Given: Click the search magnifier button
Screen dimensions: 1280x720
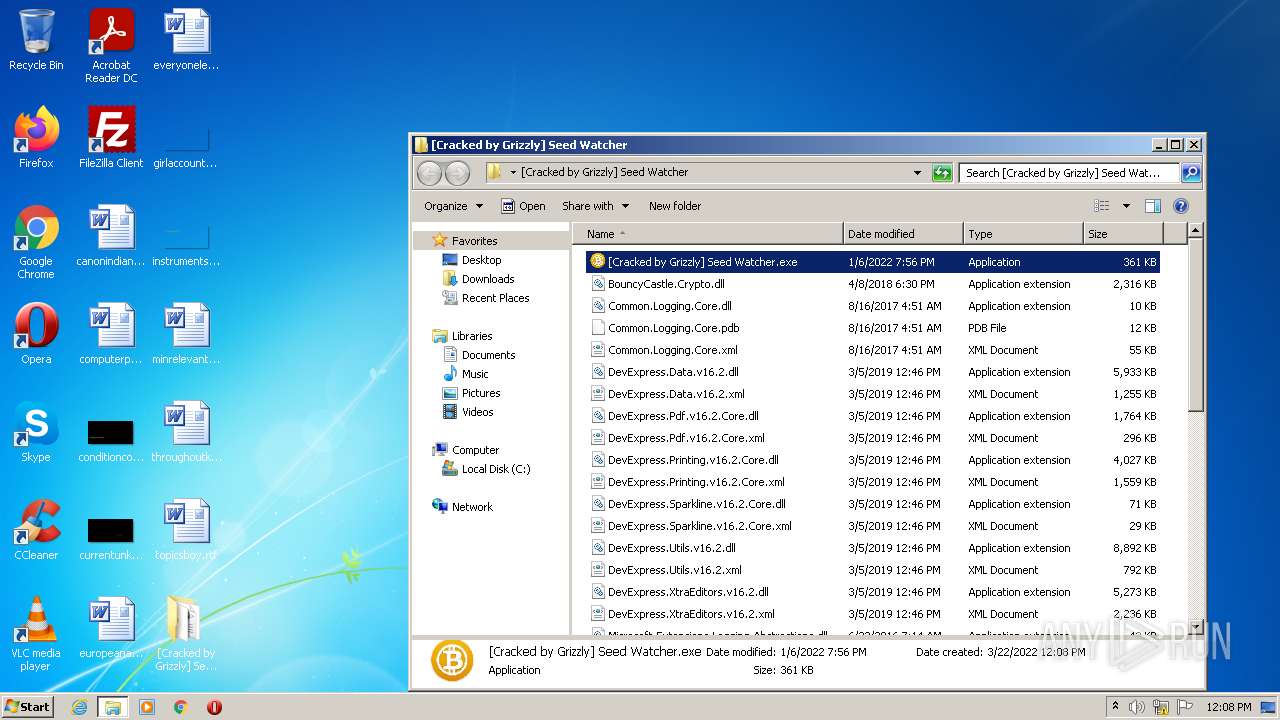Looking at the screenshot, I should click(x=1191, y=173).
